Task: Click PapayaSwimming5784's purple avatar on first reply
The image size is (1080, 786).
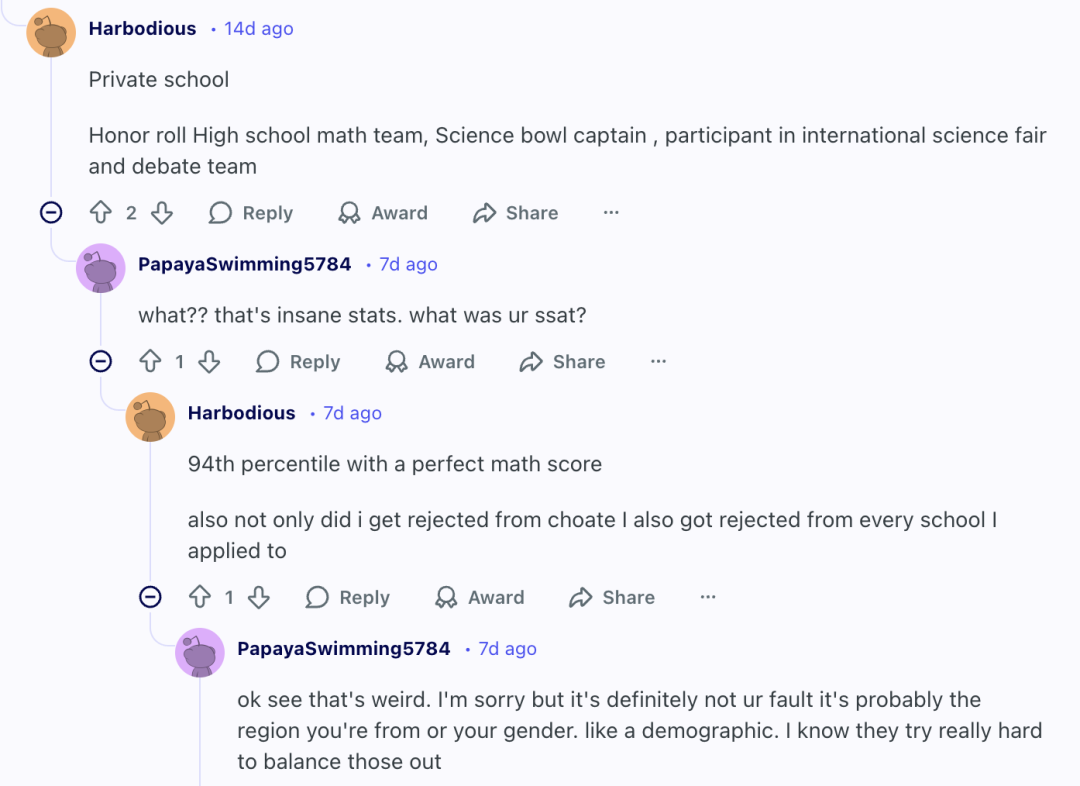Action: (101, 268)
